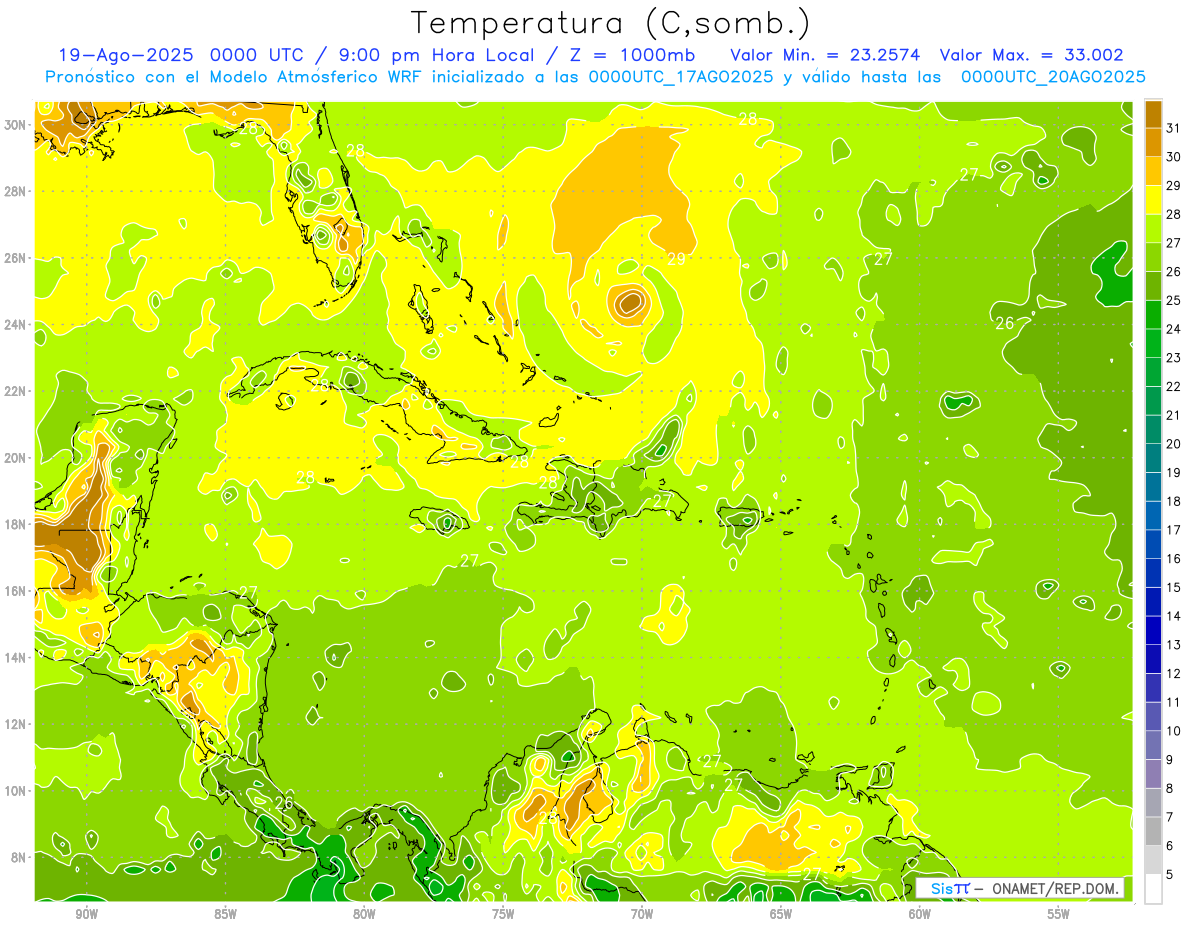Image resolution: width=1200 pixels, height=927 pixels.
Task: Click the 30N latitude label
Action: tap(16, 125)
